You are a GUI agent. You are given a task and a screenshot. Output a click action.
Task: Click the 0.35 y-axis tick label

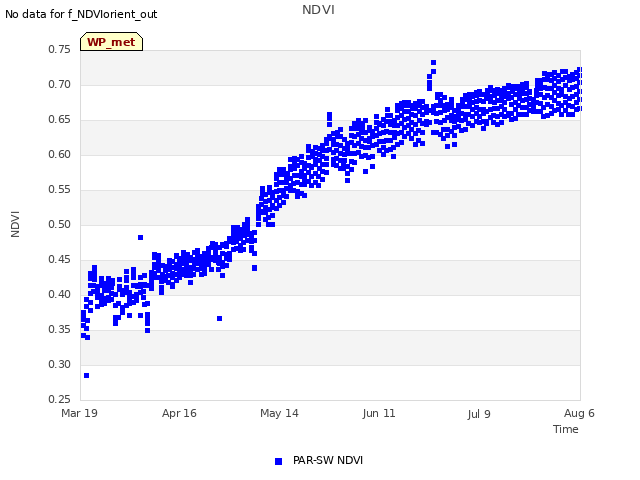coord(60,329)
